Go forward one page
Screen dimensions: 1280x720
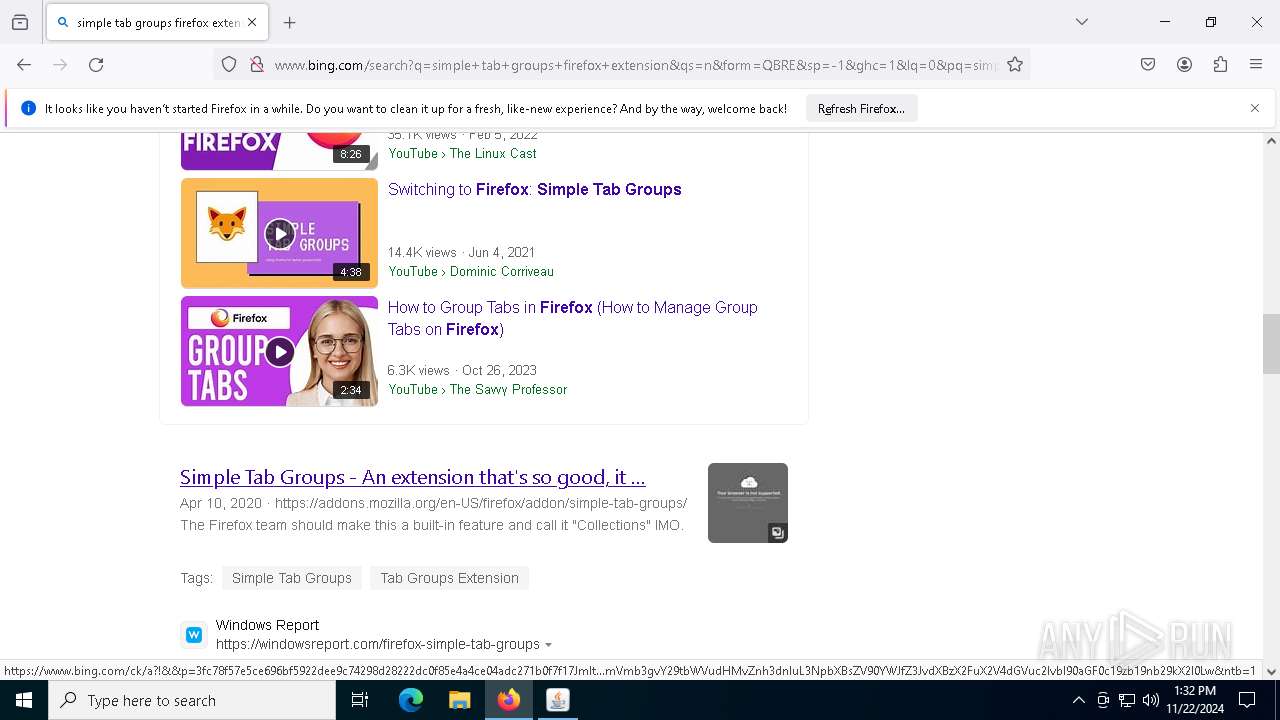pyautogui.click(x=60, y=65)
